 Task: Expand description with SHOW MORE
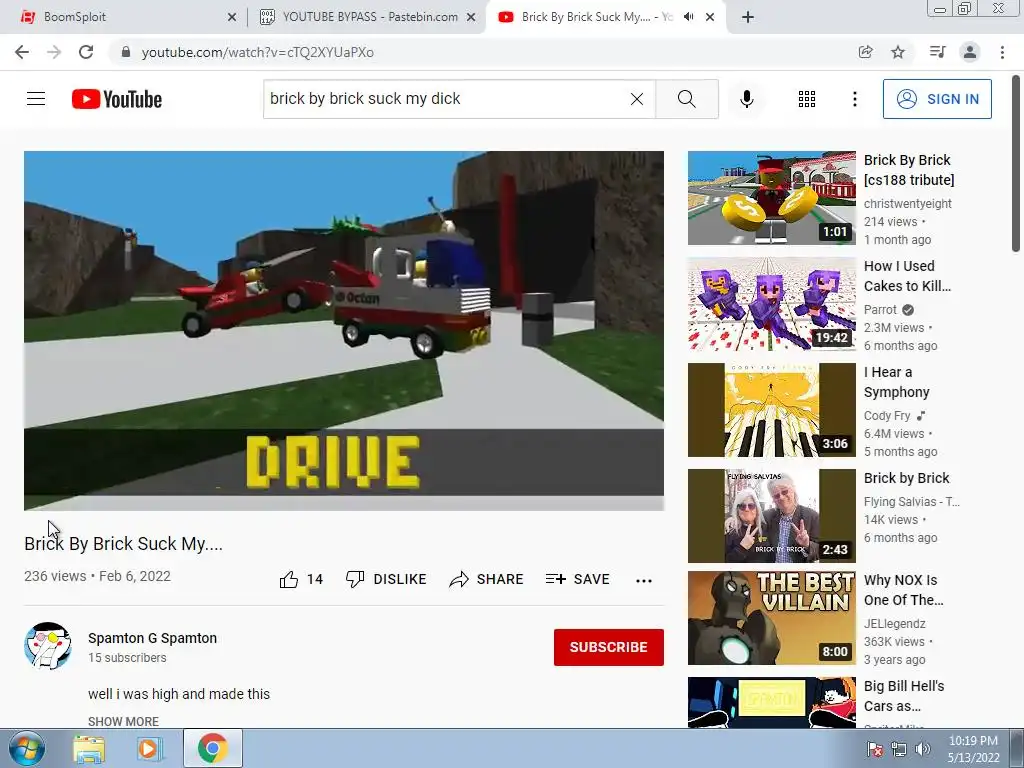123,721
